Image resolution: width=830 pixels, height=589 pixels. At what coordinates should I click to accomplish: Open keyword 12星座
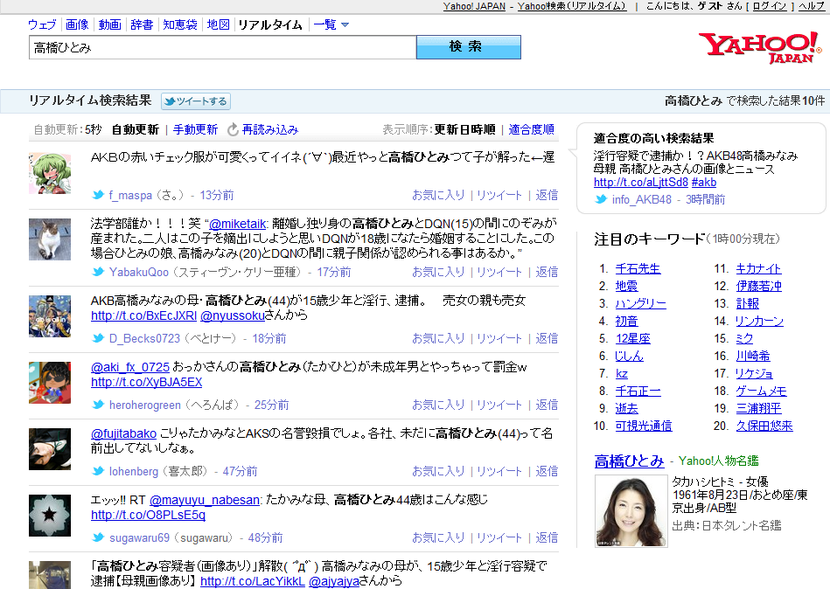pos(633,339)
